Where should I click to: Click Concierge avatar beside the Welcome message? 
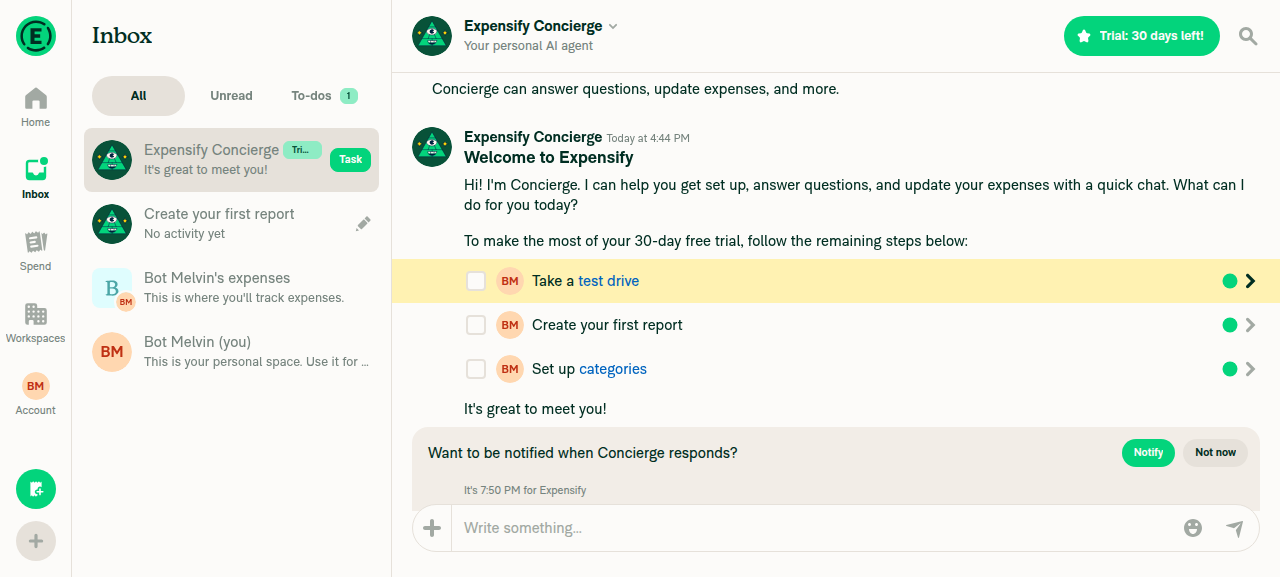[x=432, y=147]
